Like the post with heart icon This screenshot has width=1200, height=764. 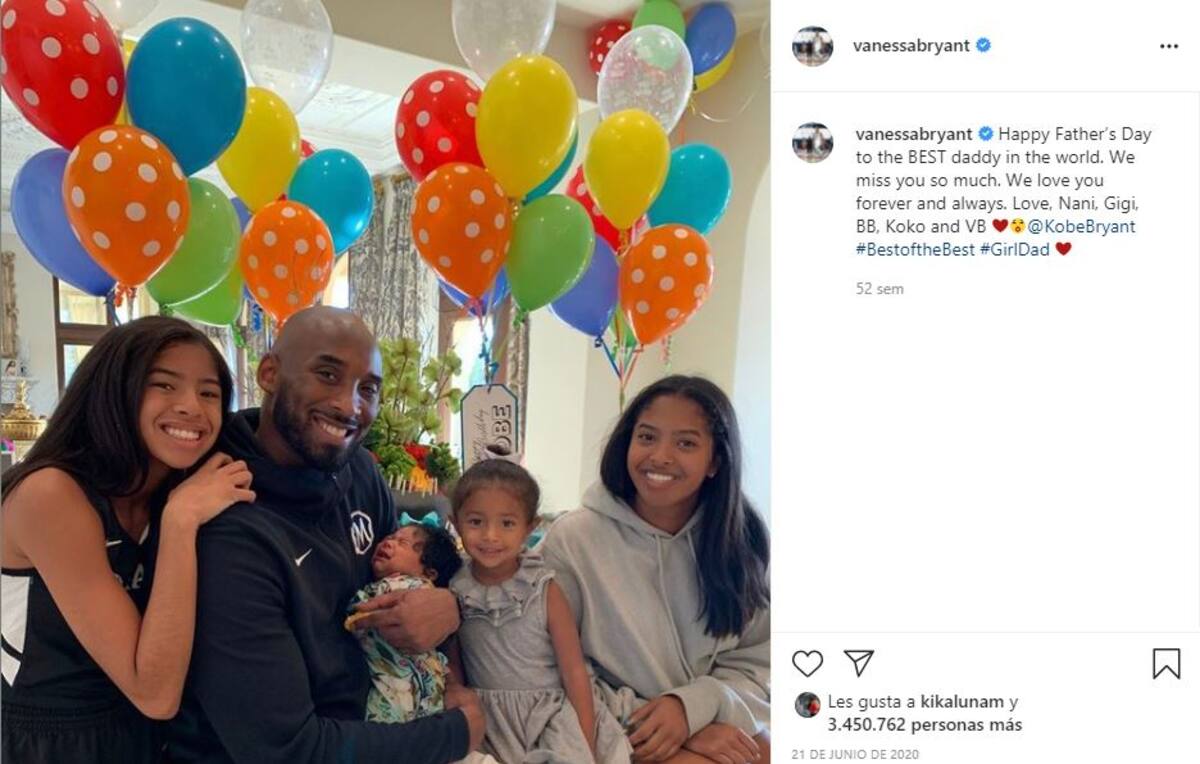coord(807,664)
